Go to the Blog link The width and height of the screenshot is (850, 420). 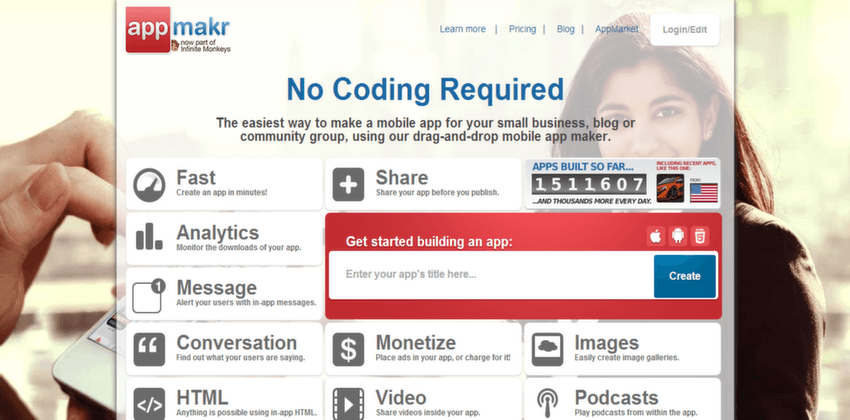pyautogui.click(x=565, y=29)
